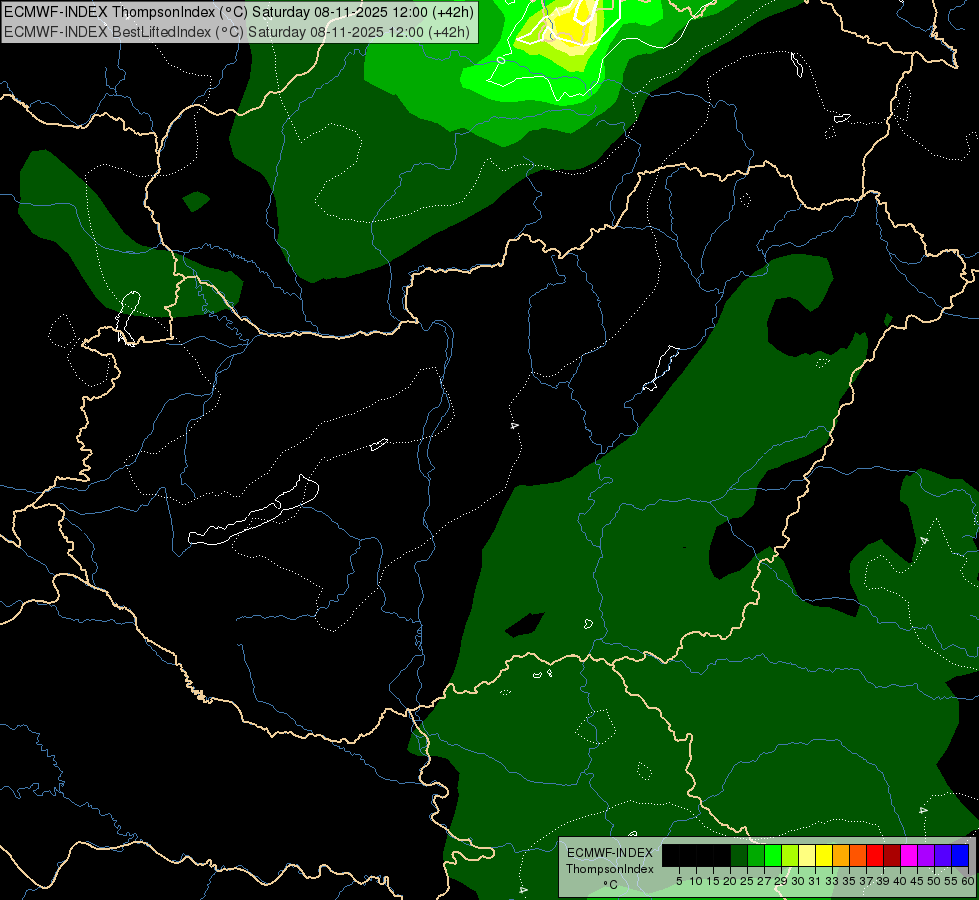This screenshot has height=900, width=979.
Task: Click the bright green 27–29 legend swatch
Action: pos(773,855)
